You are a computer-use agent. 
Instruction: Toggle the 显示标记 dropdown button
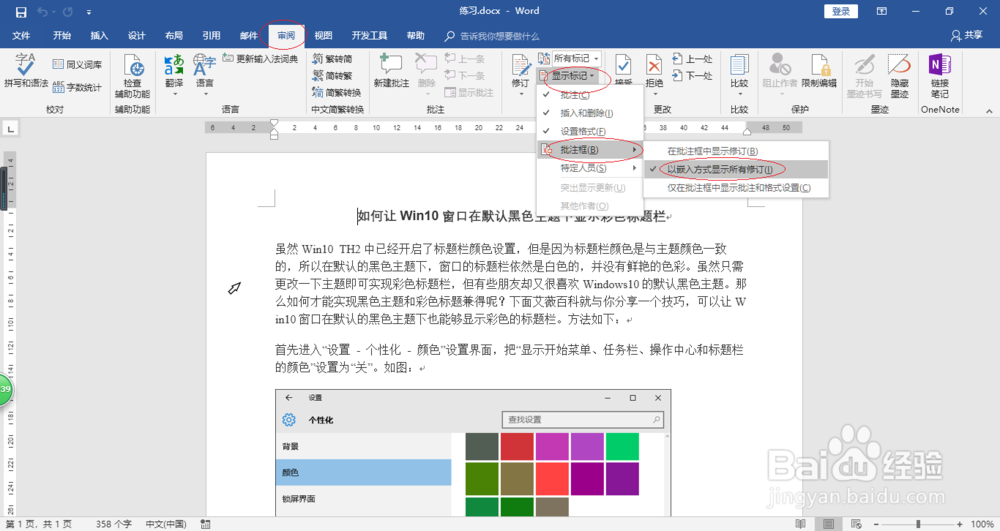coord(569,76)
